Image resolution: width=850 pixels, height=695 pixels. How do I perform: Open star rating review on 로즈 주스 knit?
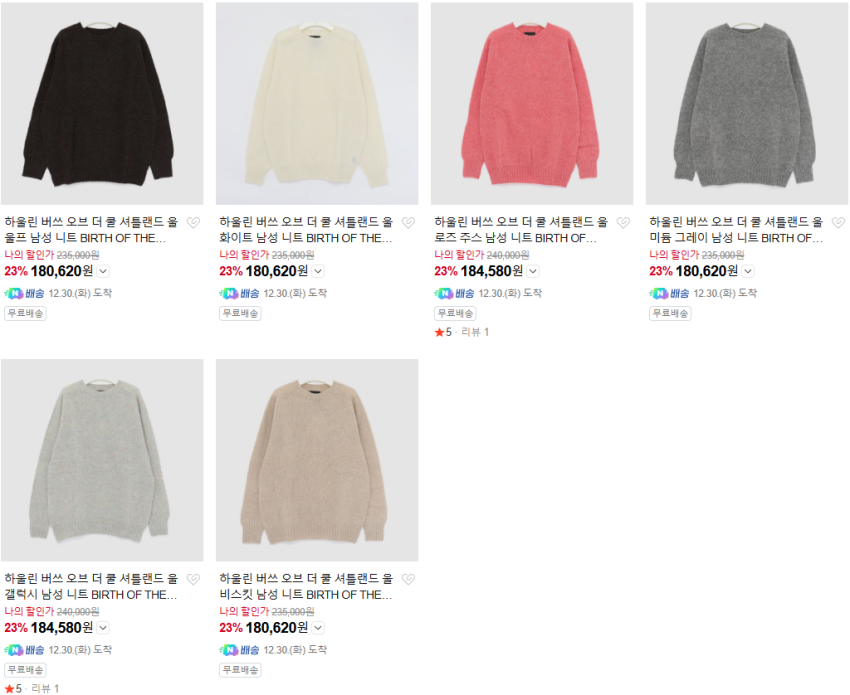click(x=462, y=332)
